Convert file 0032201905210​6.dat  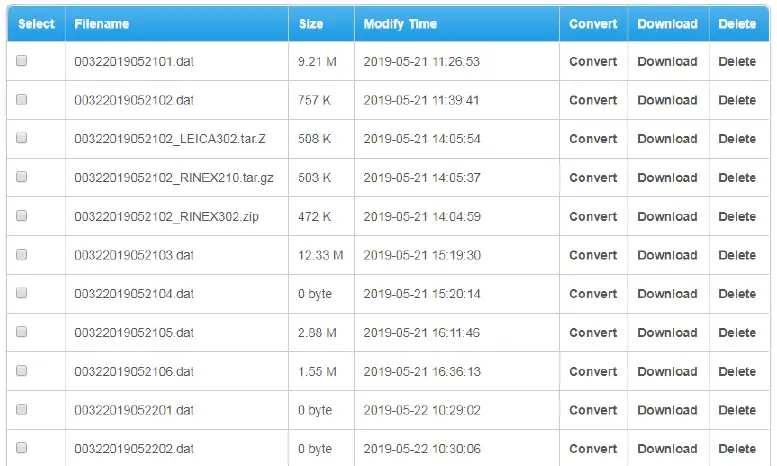click(x=593, y=371)
